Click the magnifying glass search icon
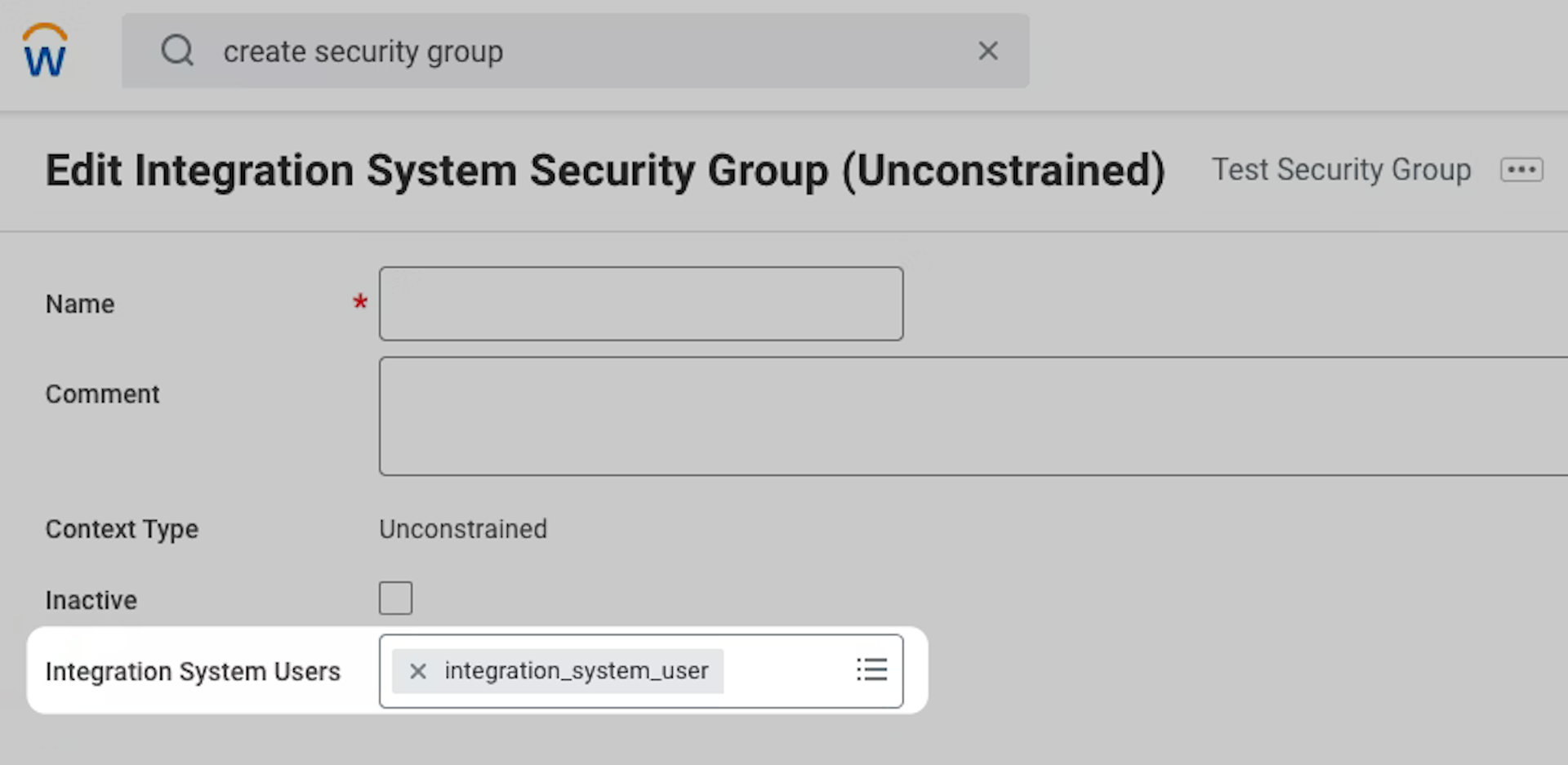 coord(177,51)
